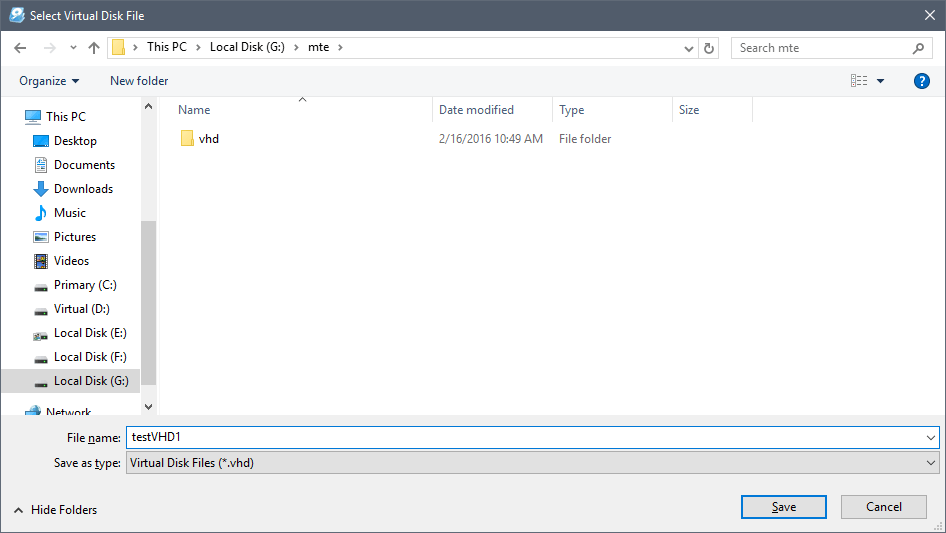Click the Documents page icon
946x533 pixels.
pyautogui.click(x=41, y=165)
